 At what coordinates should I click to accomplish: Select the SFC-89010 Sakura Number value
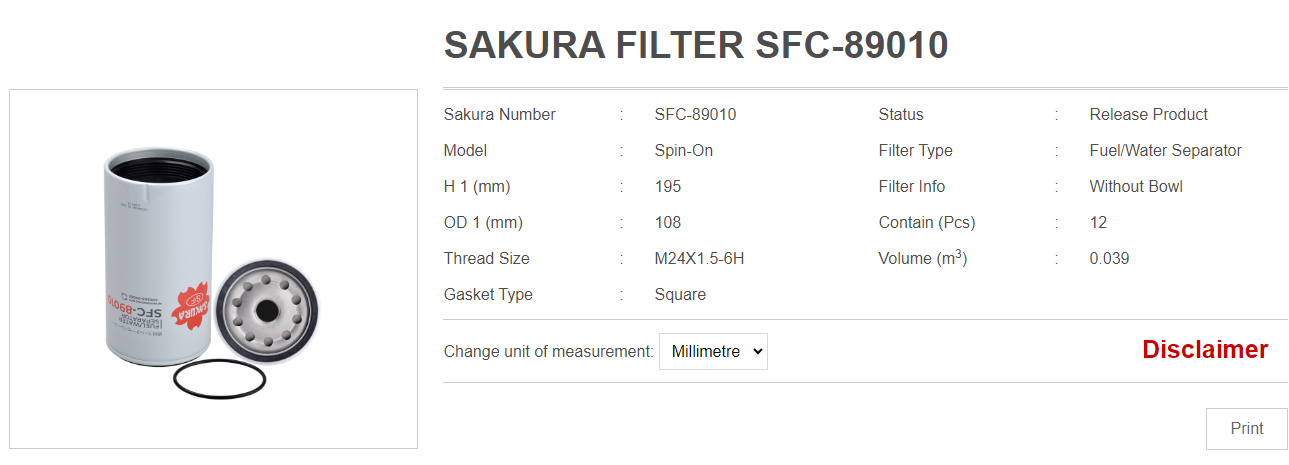(x=695, y=114)
